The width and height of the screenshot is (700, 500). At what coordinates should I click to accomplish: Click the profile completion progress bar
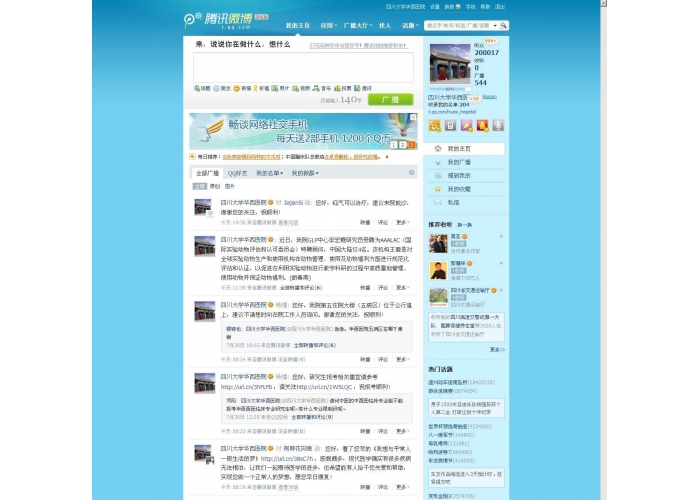(450, 89)
